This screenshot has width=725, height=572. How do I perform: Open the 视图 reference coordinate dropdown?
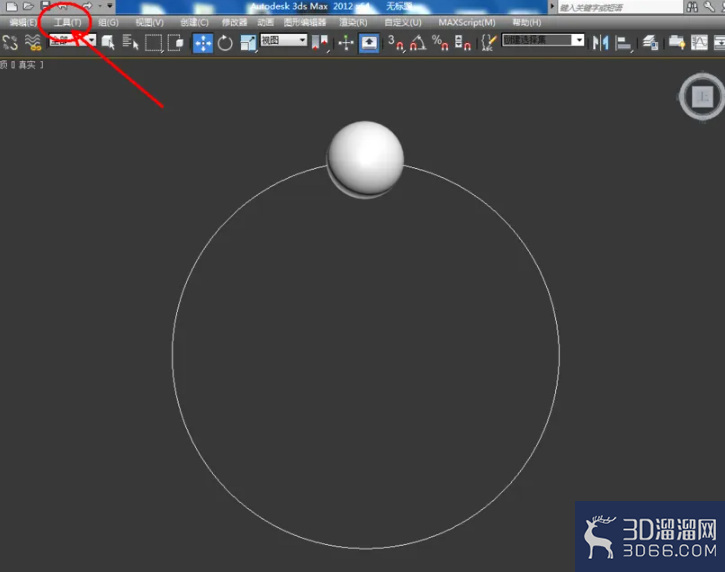(283, 40)
